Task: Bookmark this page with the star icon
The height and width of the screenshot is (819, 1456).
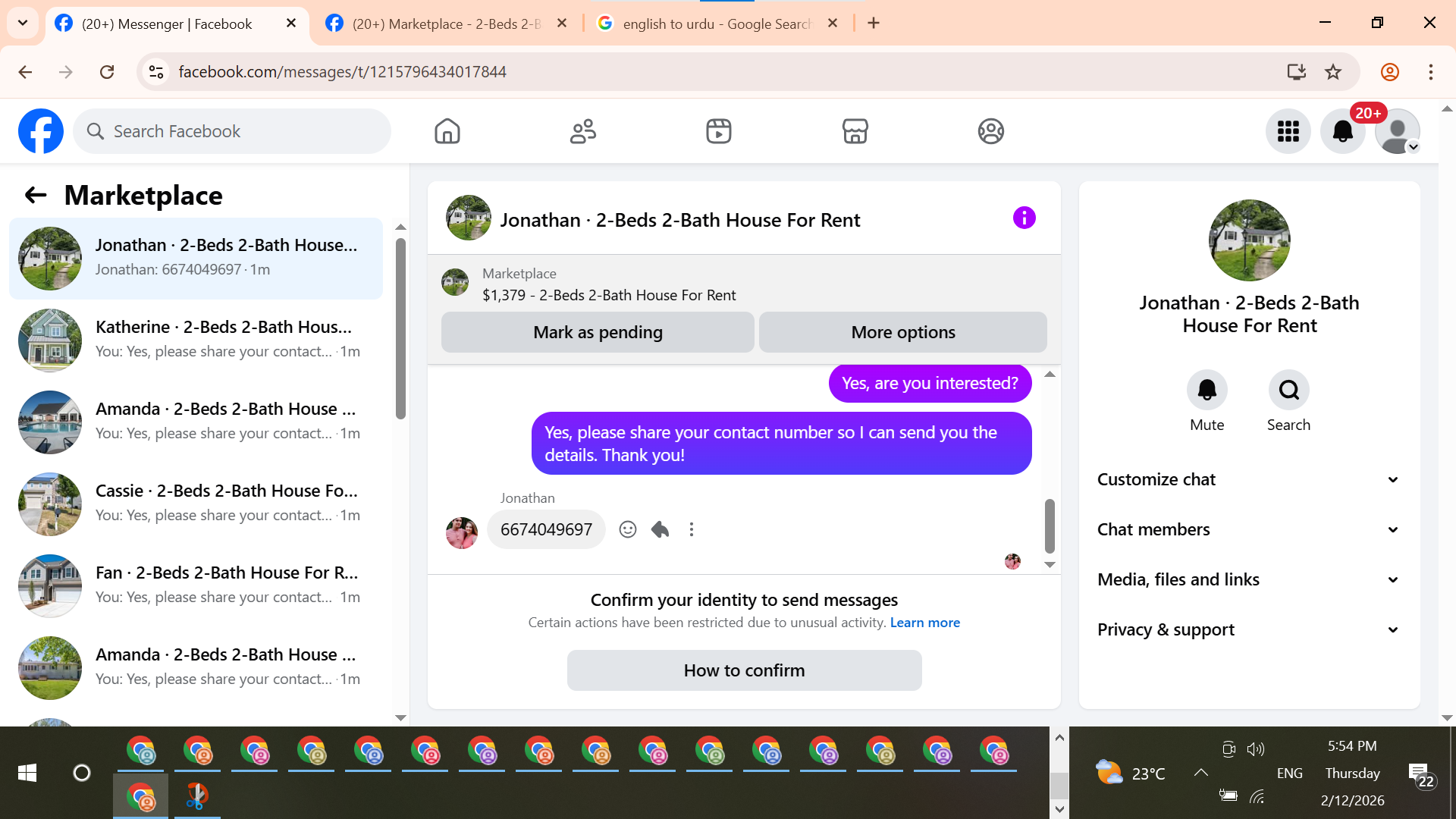Action: (x=1333, y=72)
